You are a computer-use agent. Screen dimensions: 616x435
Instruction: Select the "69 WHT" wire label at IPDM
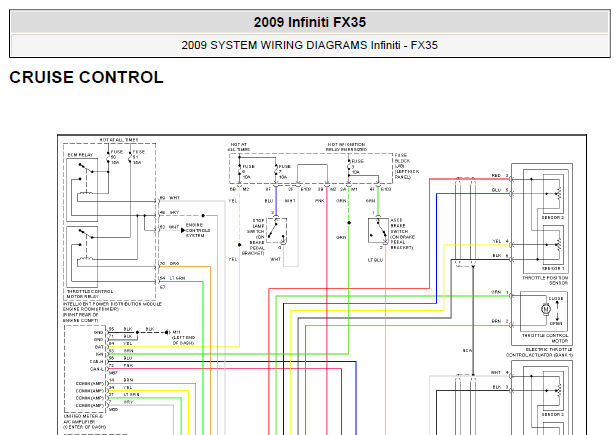point(170,198)
